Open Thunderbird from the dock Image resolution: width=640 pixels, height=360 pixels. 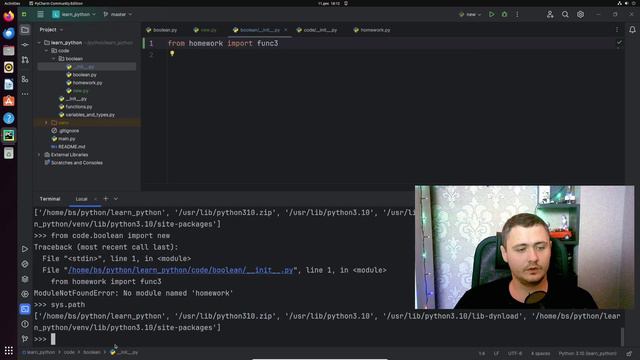pos(9,33)
